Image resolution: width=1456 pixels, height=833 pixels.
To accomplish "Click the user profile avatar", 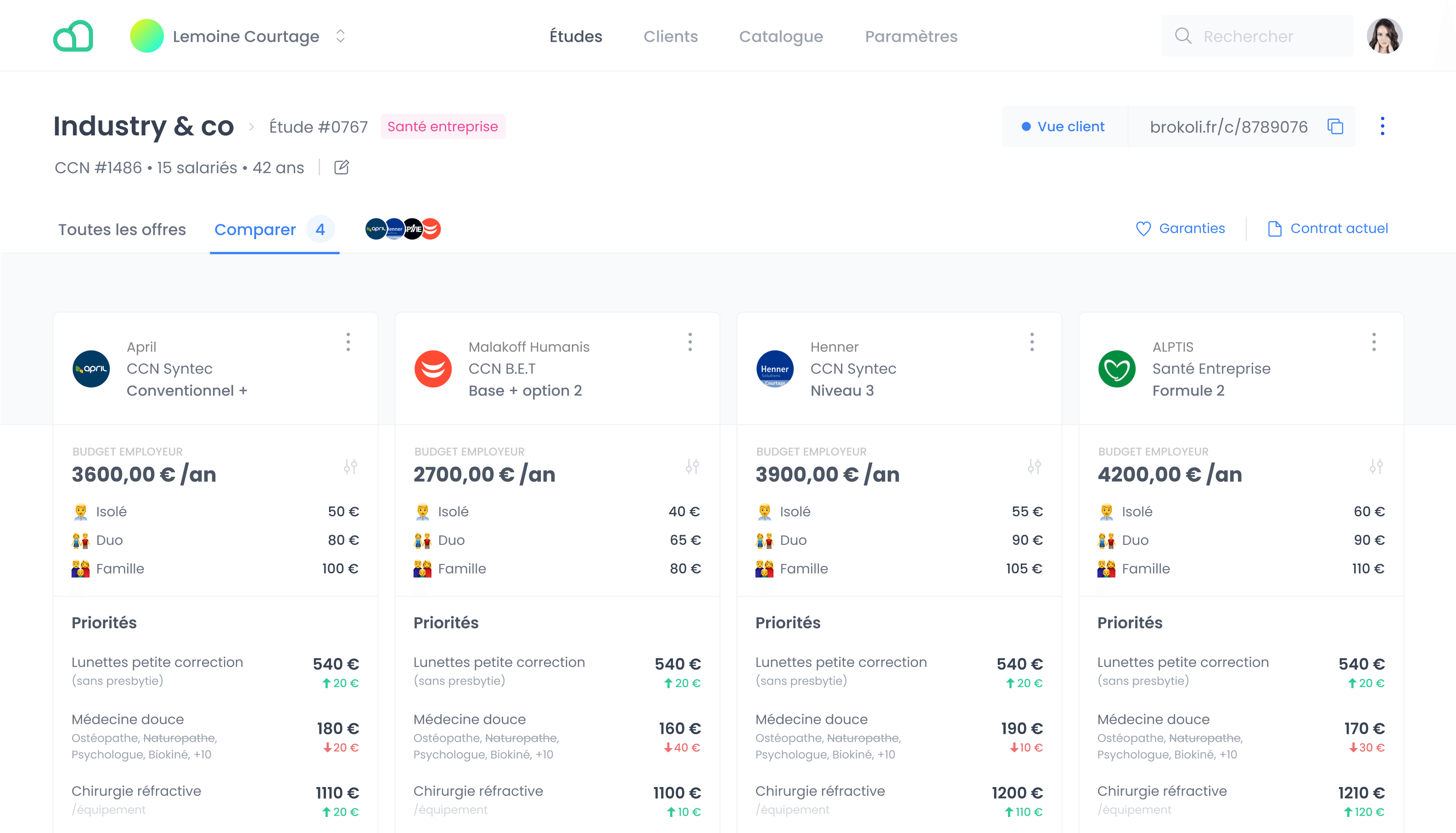I will pos(1384,36).
